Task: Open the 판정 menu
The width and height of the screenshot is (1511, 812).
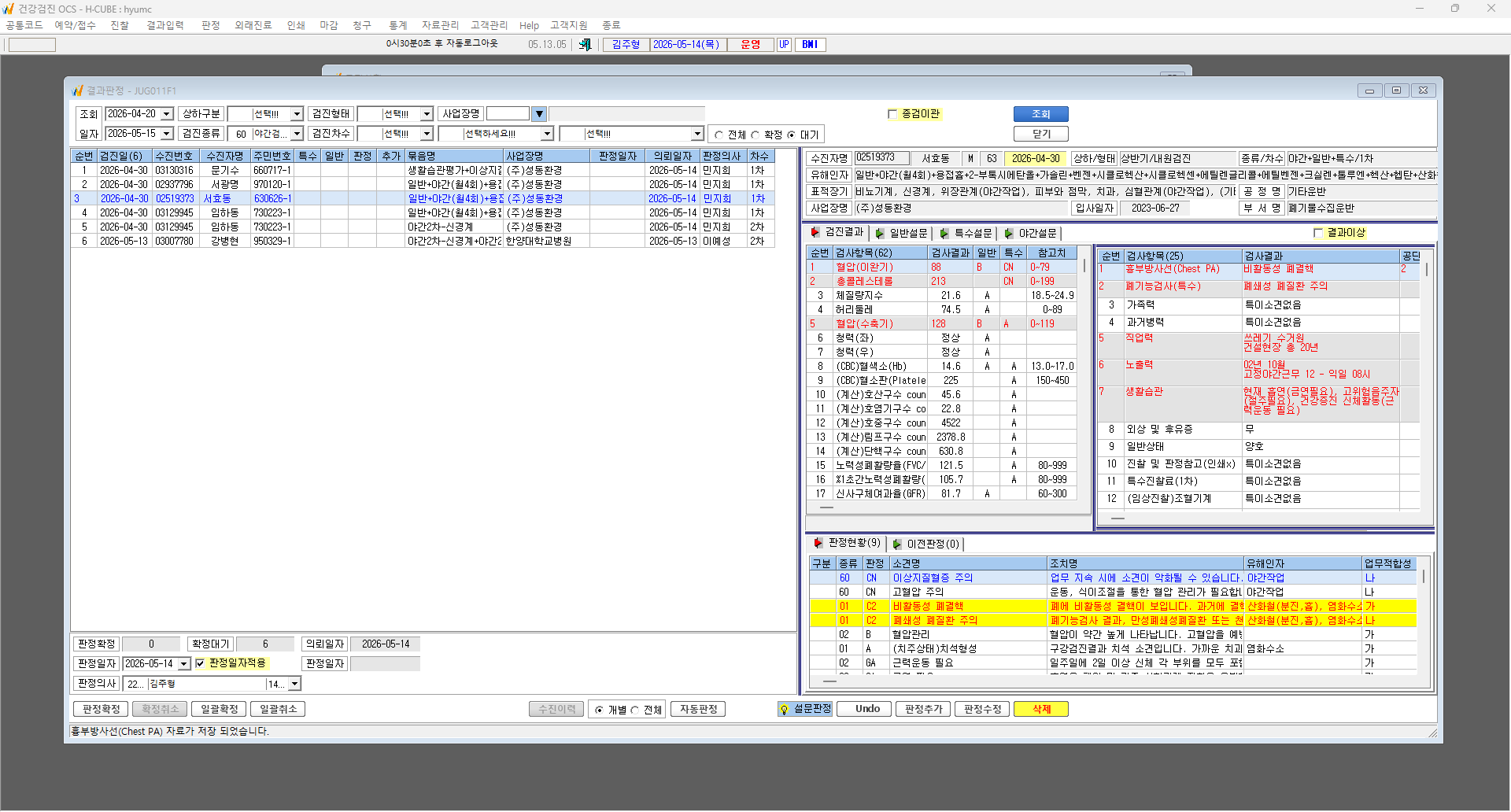Action: [210, 25]
